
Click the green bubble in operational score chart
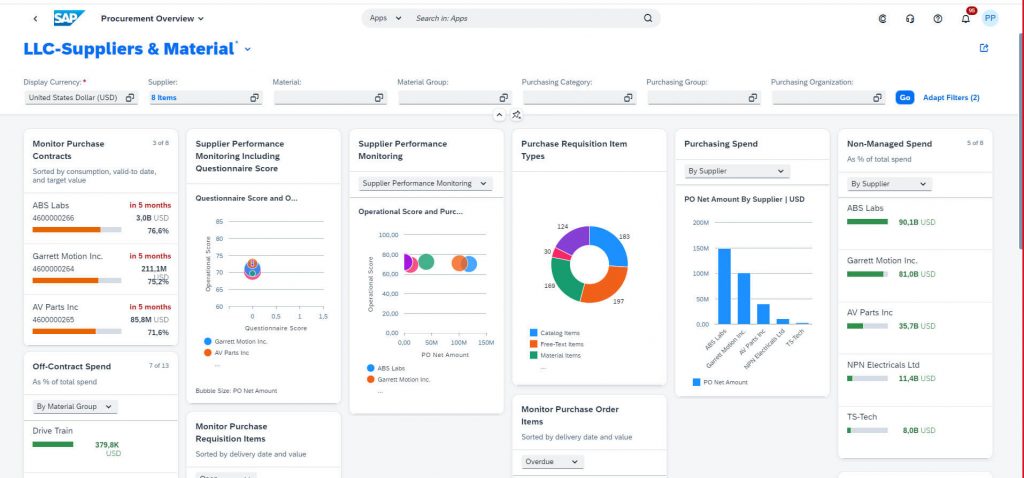426,262
